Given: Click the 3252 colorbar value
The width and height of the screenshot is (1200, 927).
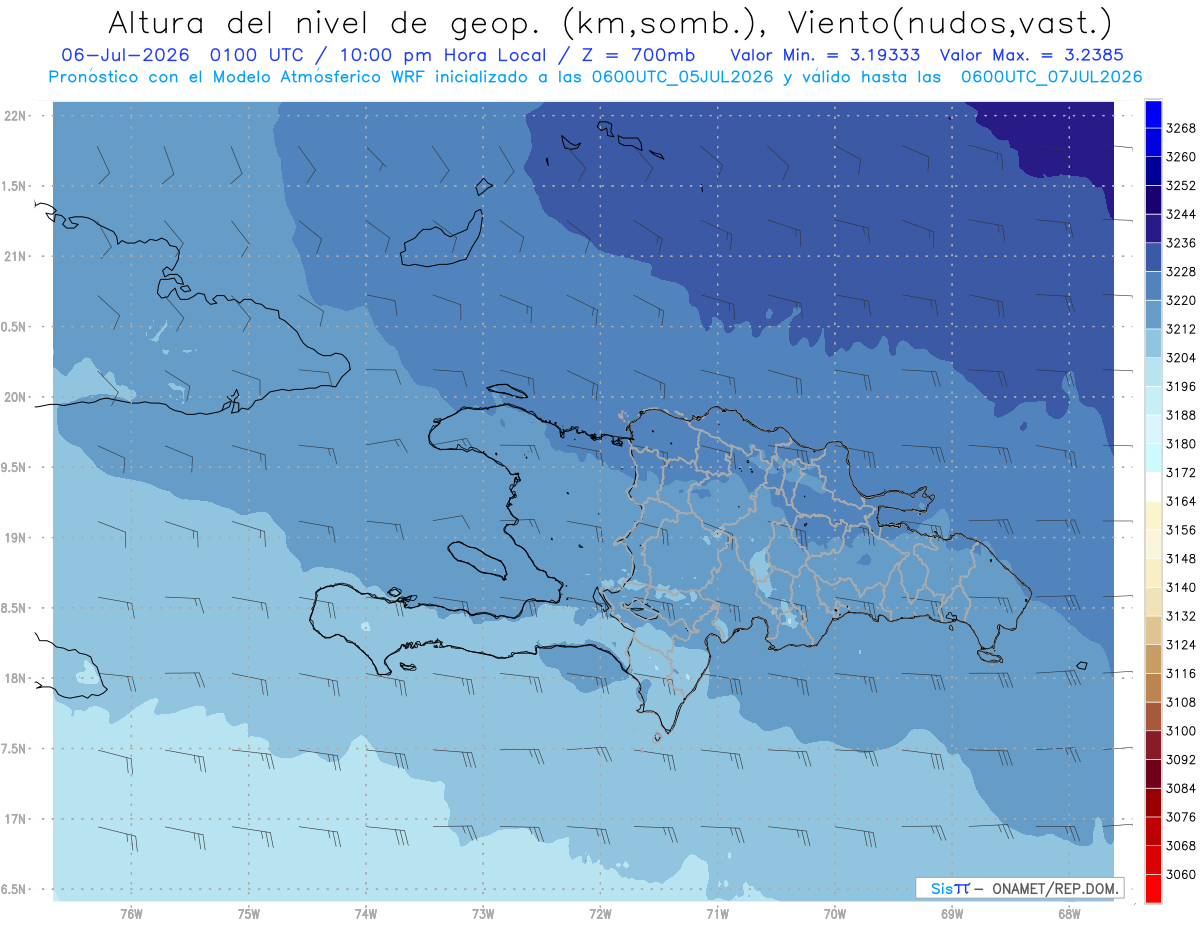Looking at the screenshot, I should pyautogui.click(x=1180, y=186).
